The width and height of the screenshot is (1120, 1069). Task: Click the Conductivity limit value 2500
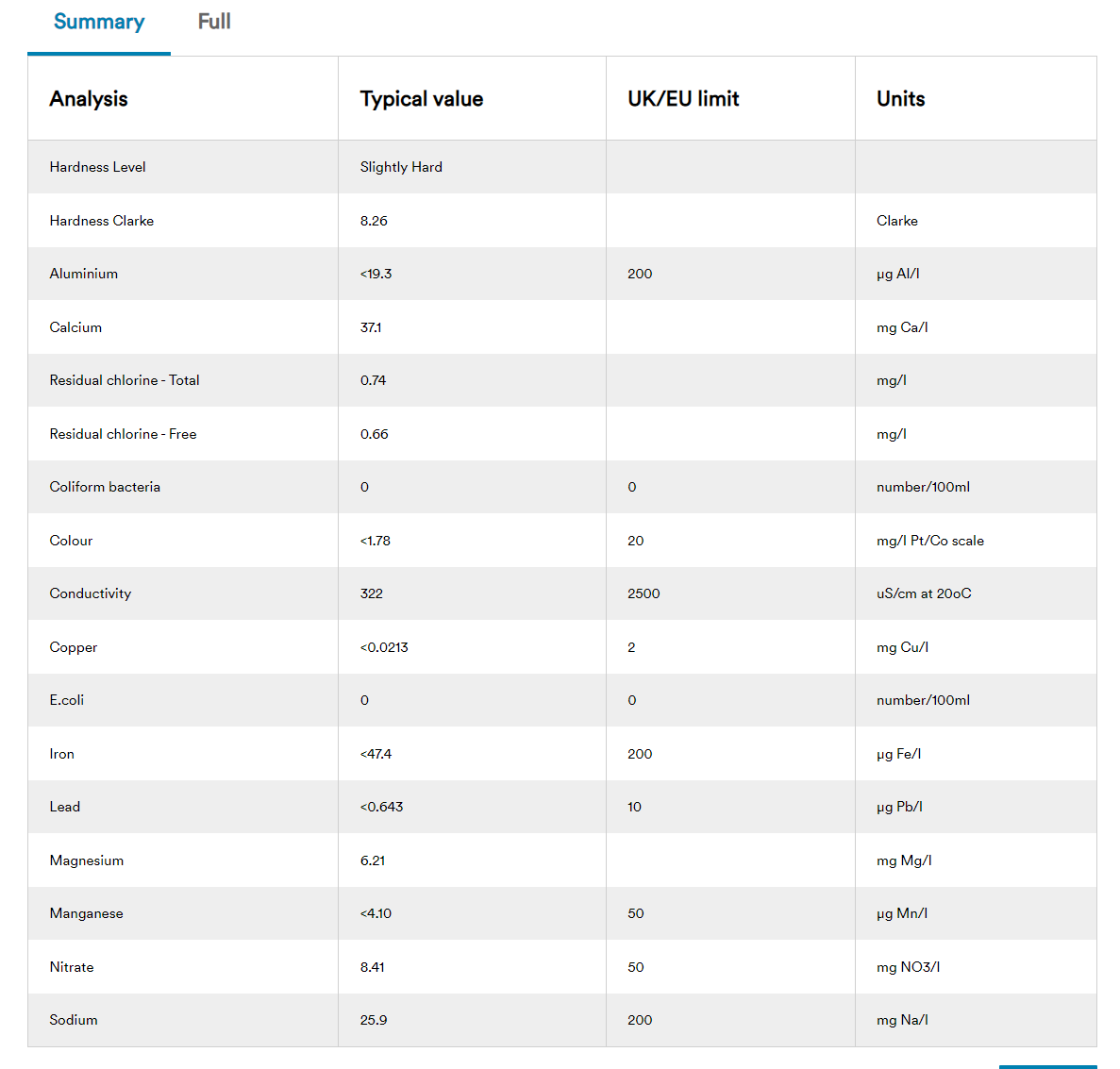coord(644,593)
